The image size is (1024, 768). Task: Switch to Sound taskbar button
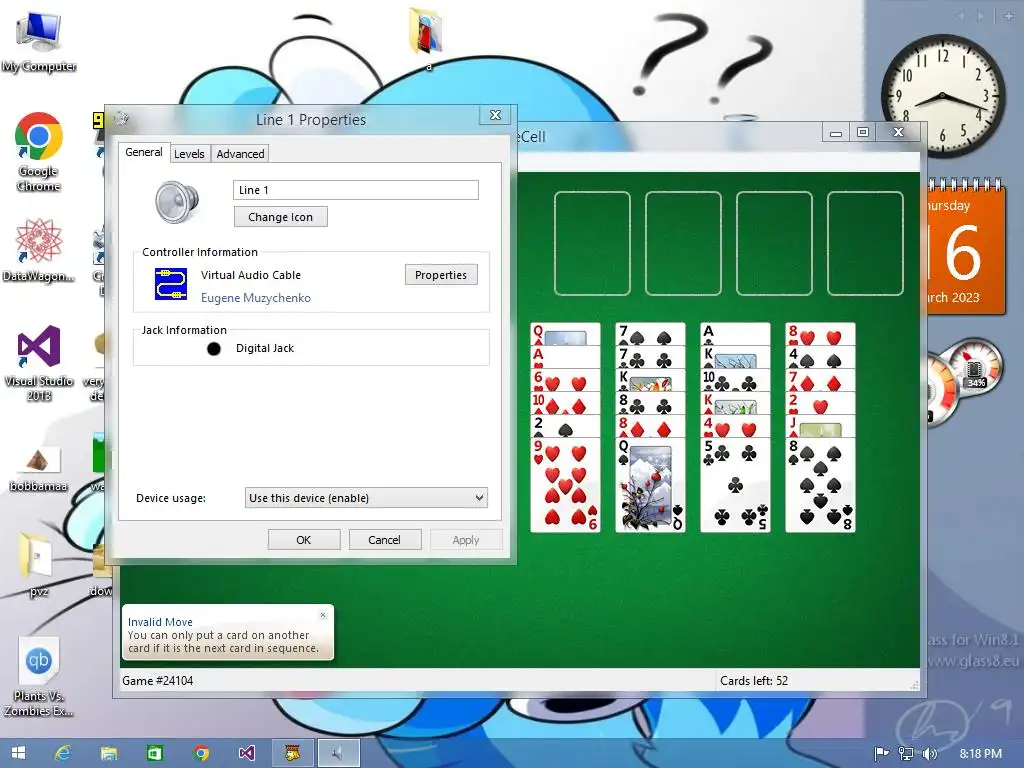click(x=338, y=753)
